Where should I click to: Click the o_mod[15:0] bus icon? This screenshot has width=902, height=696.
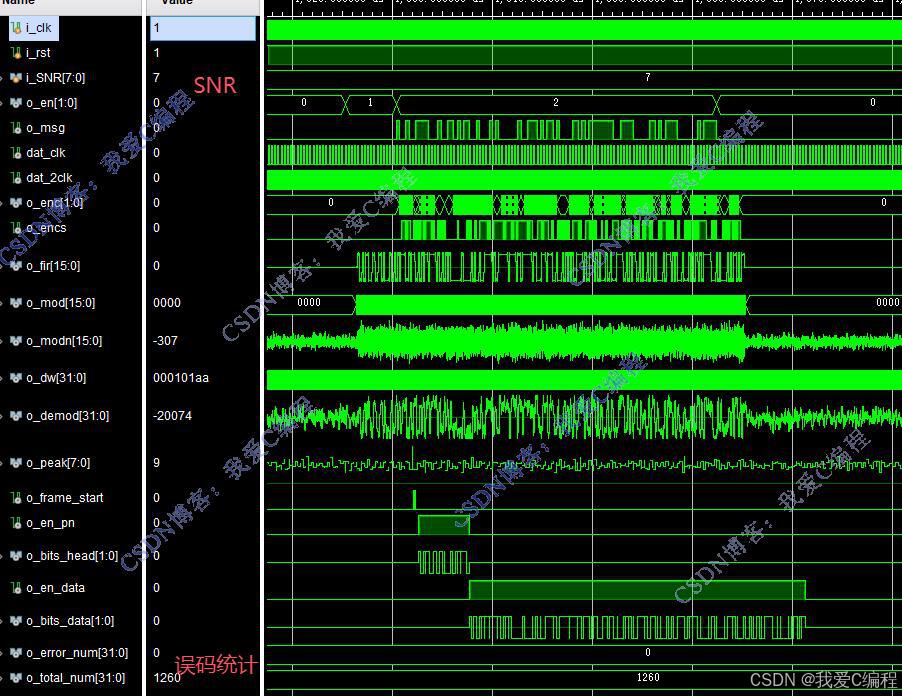point(16,303)
